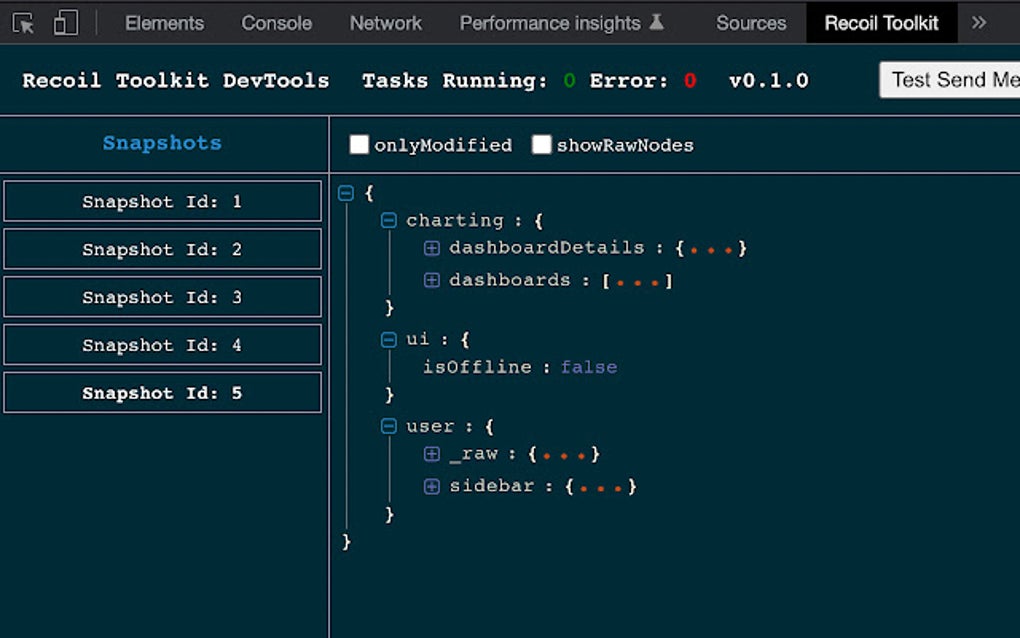Enable the onlyModified checkbox
The image size is (1020, 638).
[359, 144]
